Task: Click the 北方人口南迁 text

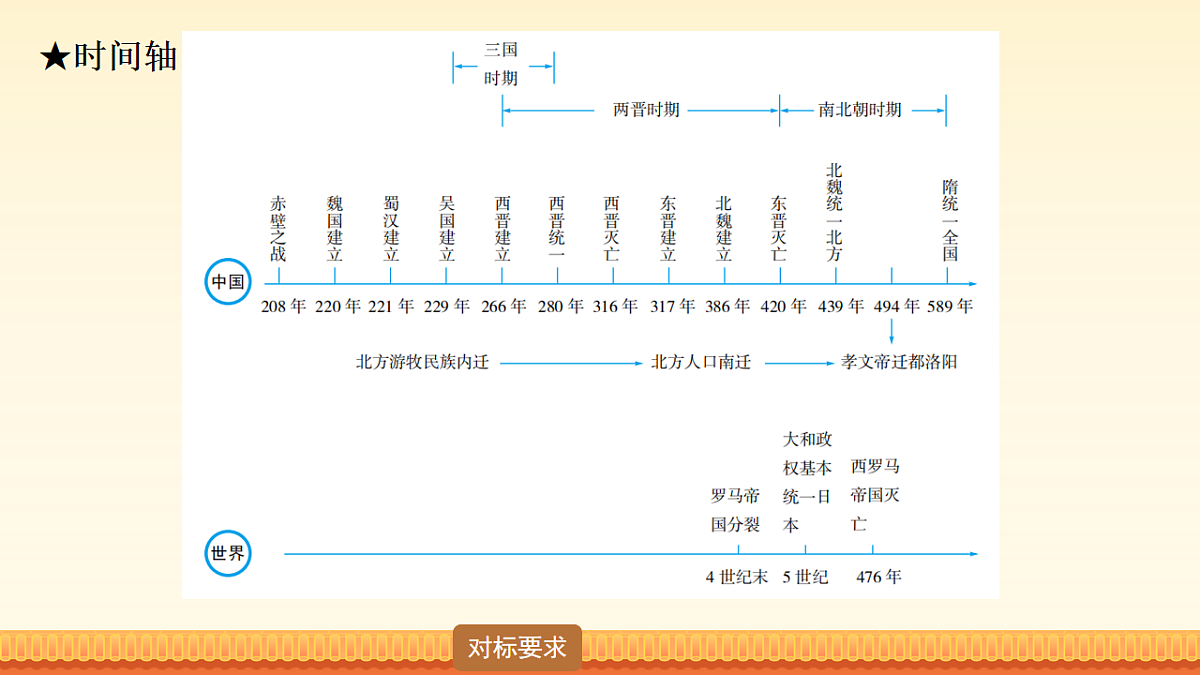Action: click(x=701, y=362)
